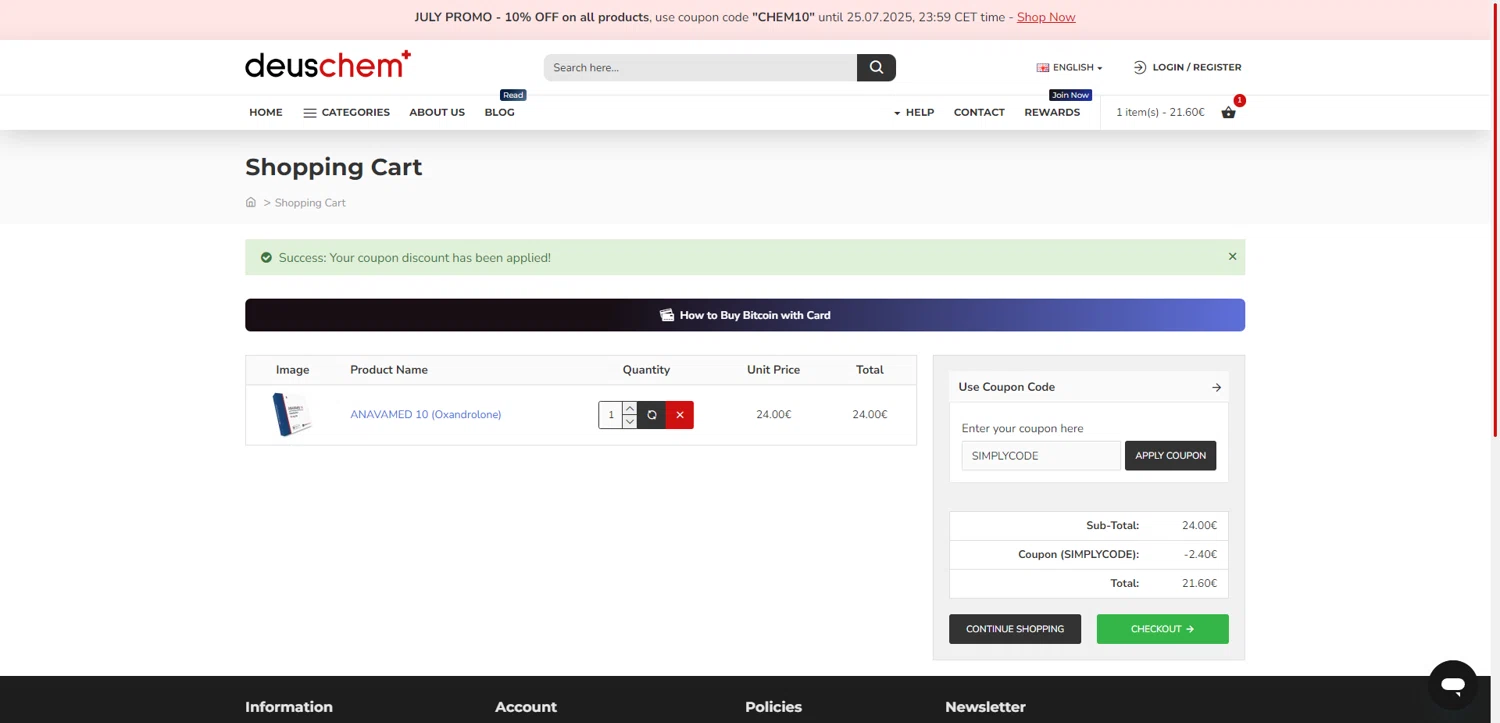
Task: Focus the Search here field
Action: coord(700,67)
